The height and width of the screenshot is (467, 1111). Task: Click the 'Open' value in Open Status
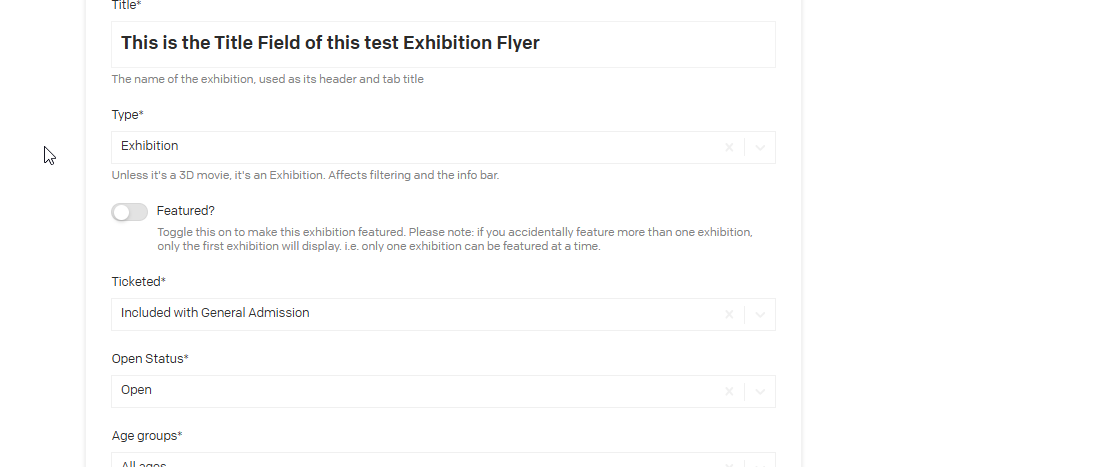pos(136,390)
